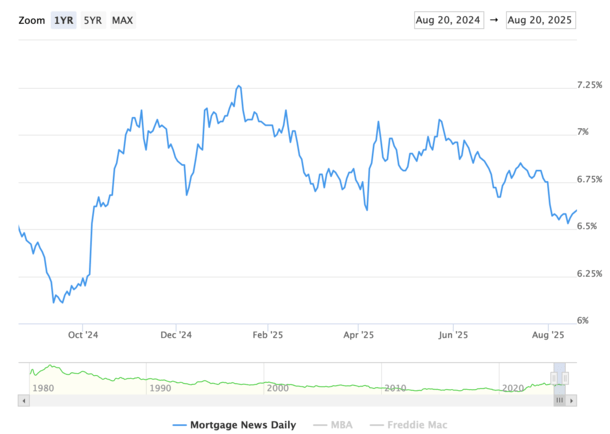Click the 6.5% y-axis label
The height and width of the screenshot is (434, 610).
(587, 226)
